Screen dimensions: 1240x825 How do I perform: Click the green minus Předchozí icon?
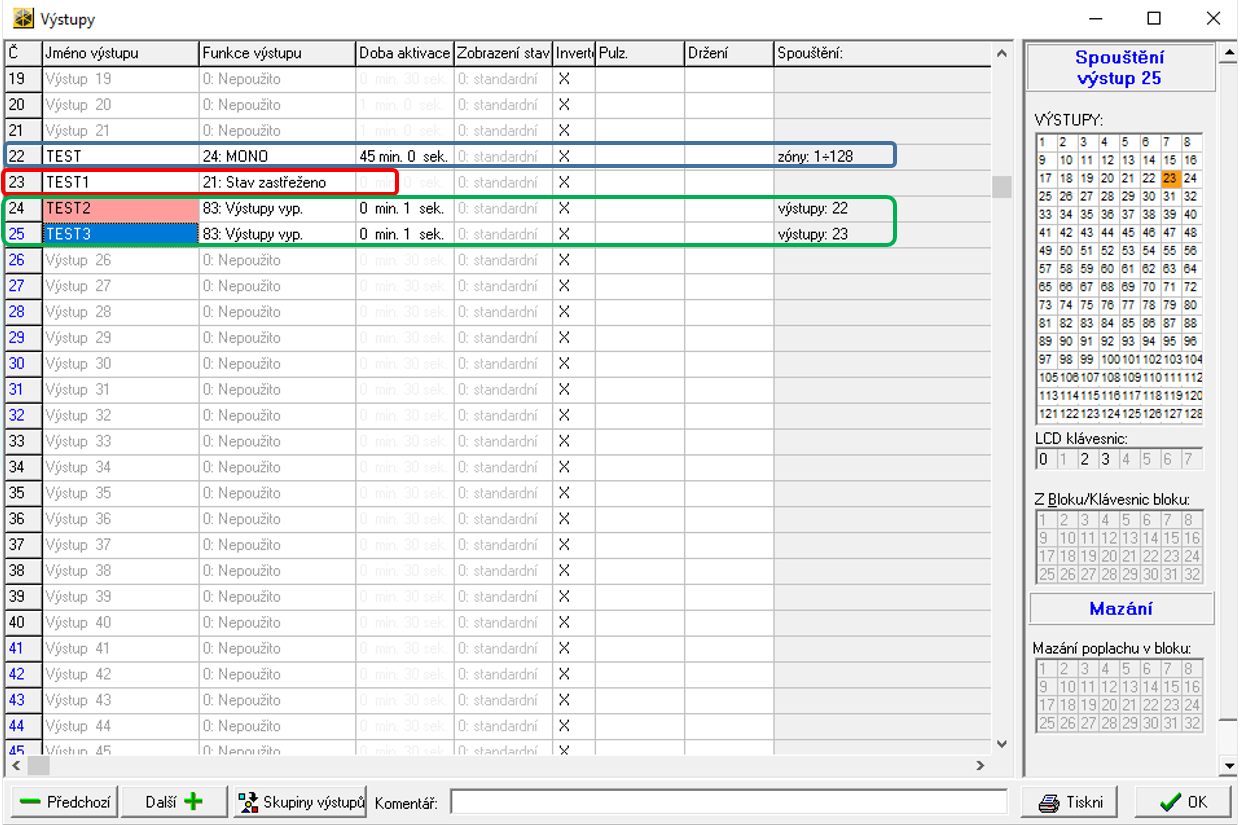click(30, 802)
